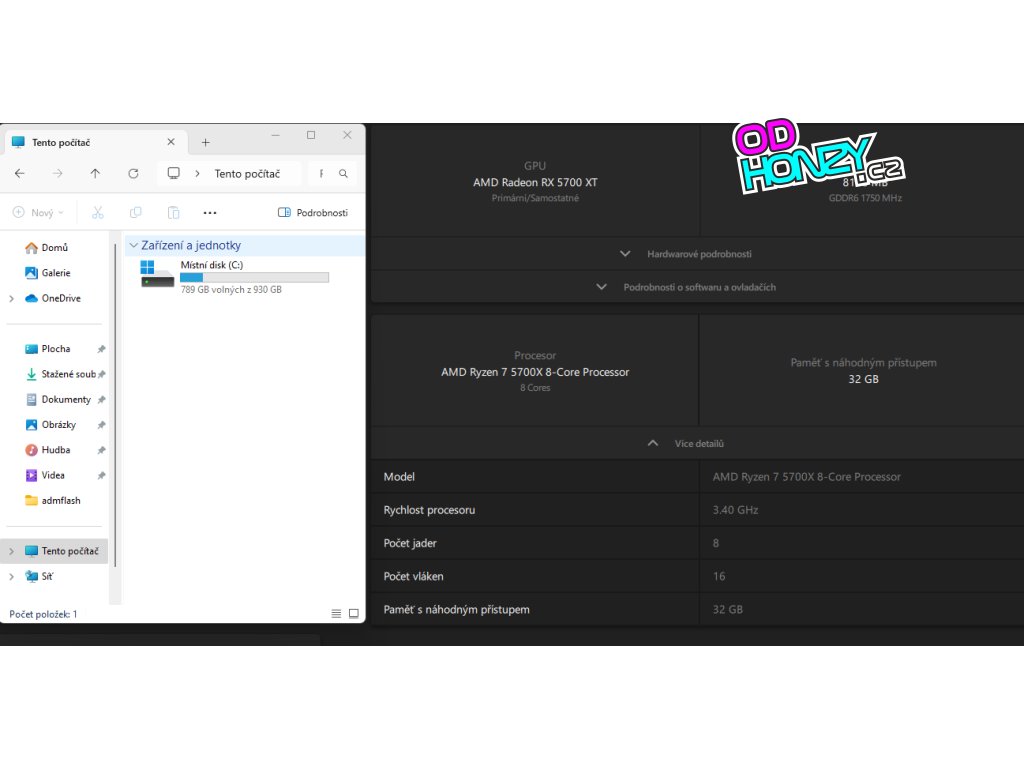The height and width of the screenshot is (768, 1024).
Task: Toggle the Podrobnosti details pane
Action: click(x=313, y=212)
